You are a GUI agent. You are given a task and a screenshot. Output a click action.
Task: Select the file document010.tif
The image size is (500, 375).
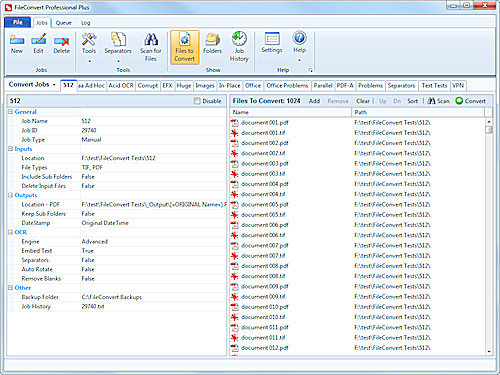pos(263,317)
